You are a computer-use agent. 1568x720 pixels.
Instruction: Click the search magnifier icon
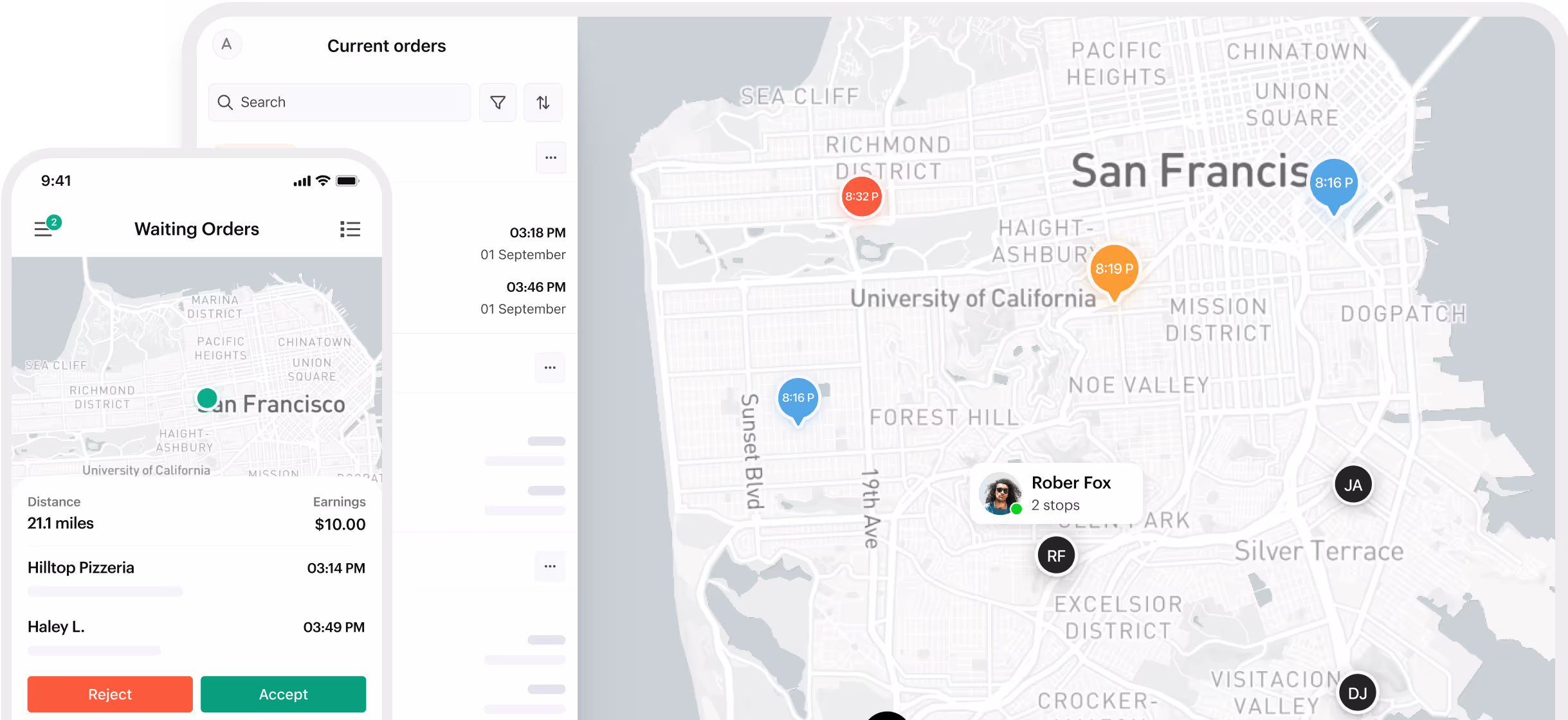tap(225, 102)
